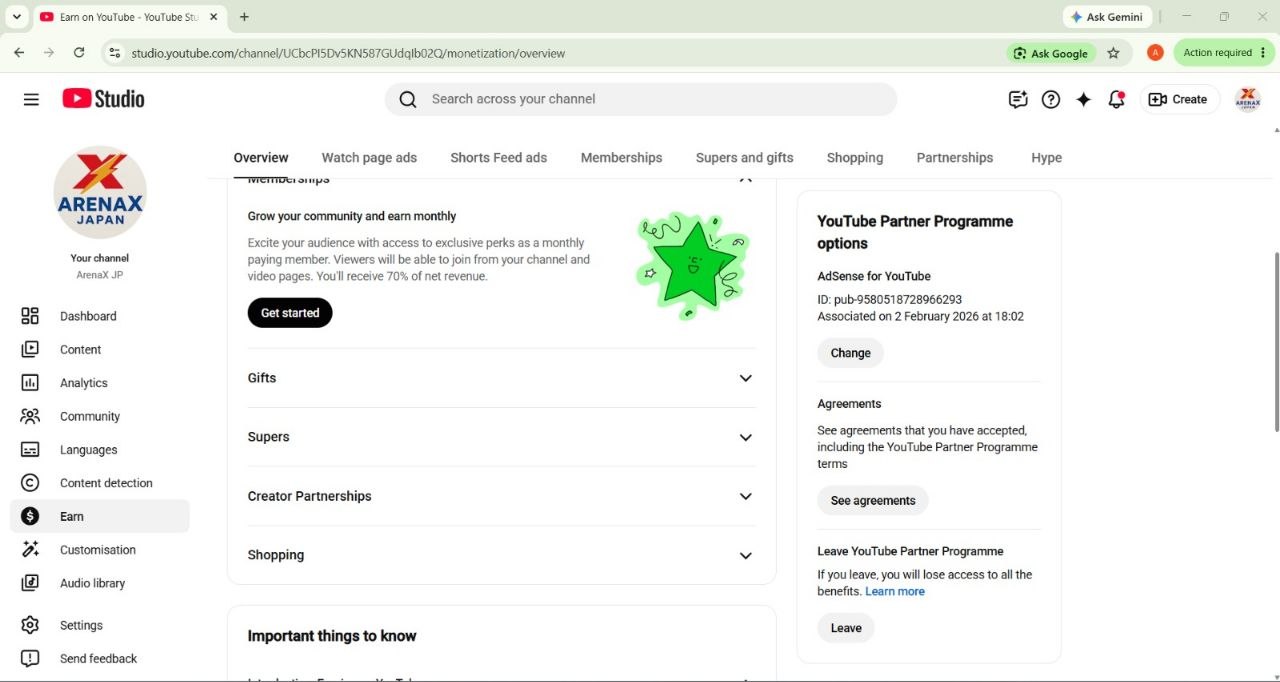Viewport: 1280px width, 682px height.
Task: Expand the Supers section
Action: pos(745,437)
